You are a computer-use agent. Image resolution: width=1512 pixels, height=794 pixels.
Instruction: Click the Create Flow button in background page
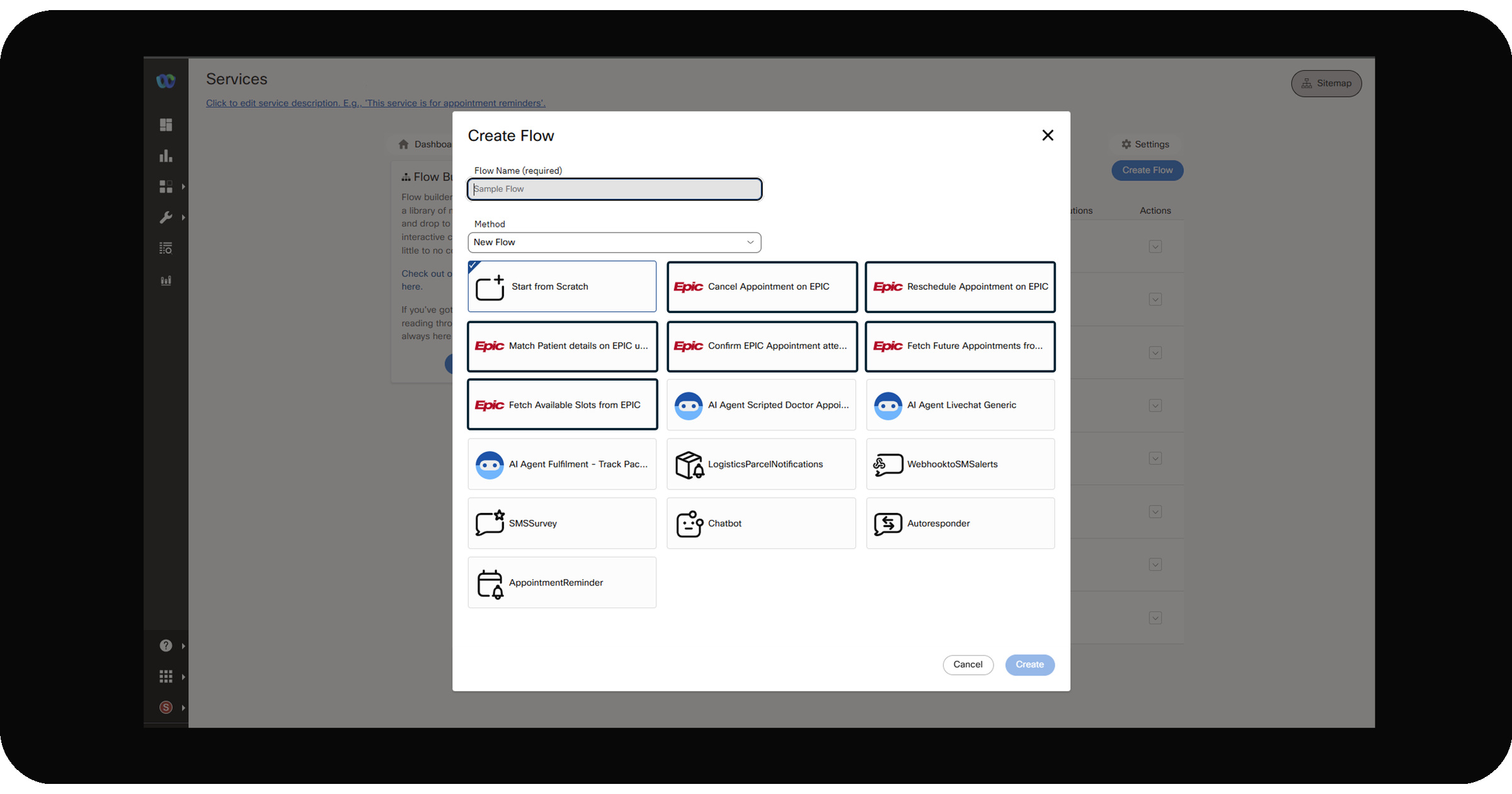1147,170
